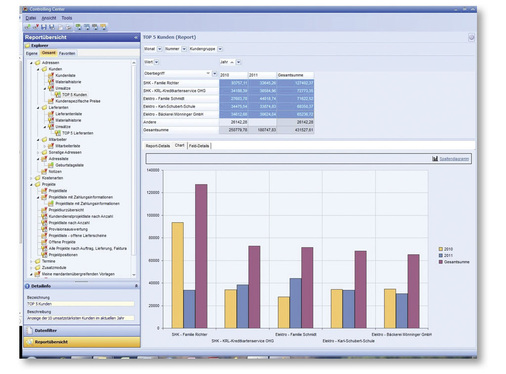
Task: Click the green plus new-report toolbar icon
Action: pos(27,27)
